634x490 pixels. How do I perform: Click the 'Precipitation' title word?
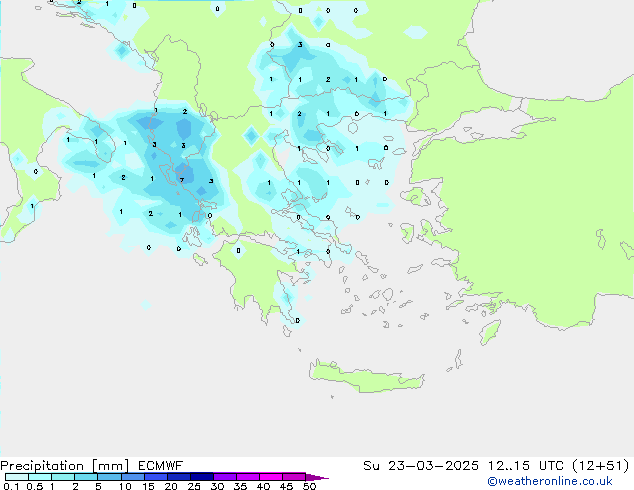pyautogui.click(x=42, y=466)
